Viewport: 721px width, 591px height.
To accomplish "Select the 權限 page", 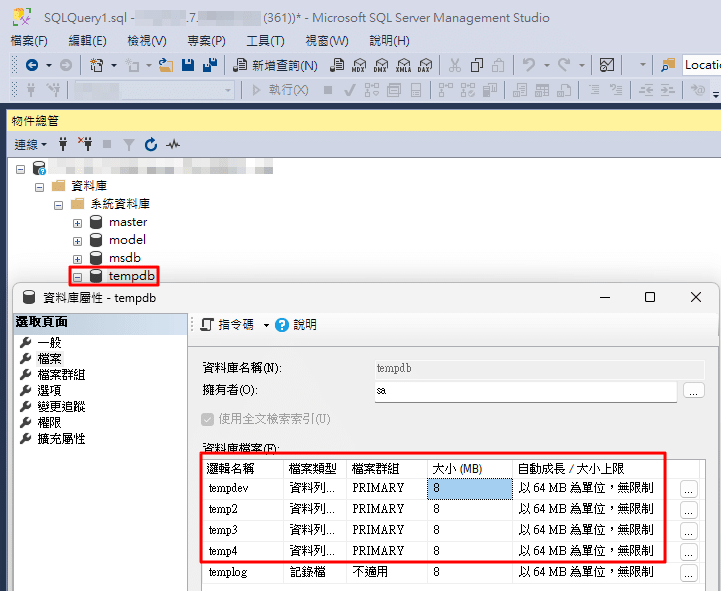I will pyautogui.click(x=49, y=423).
